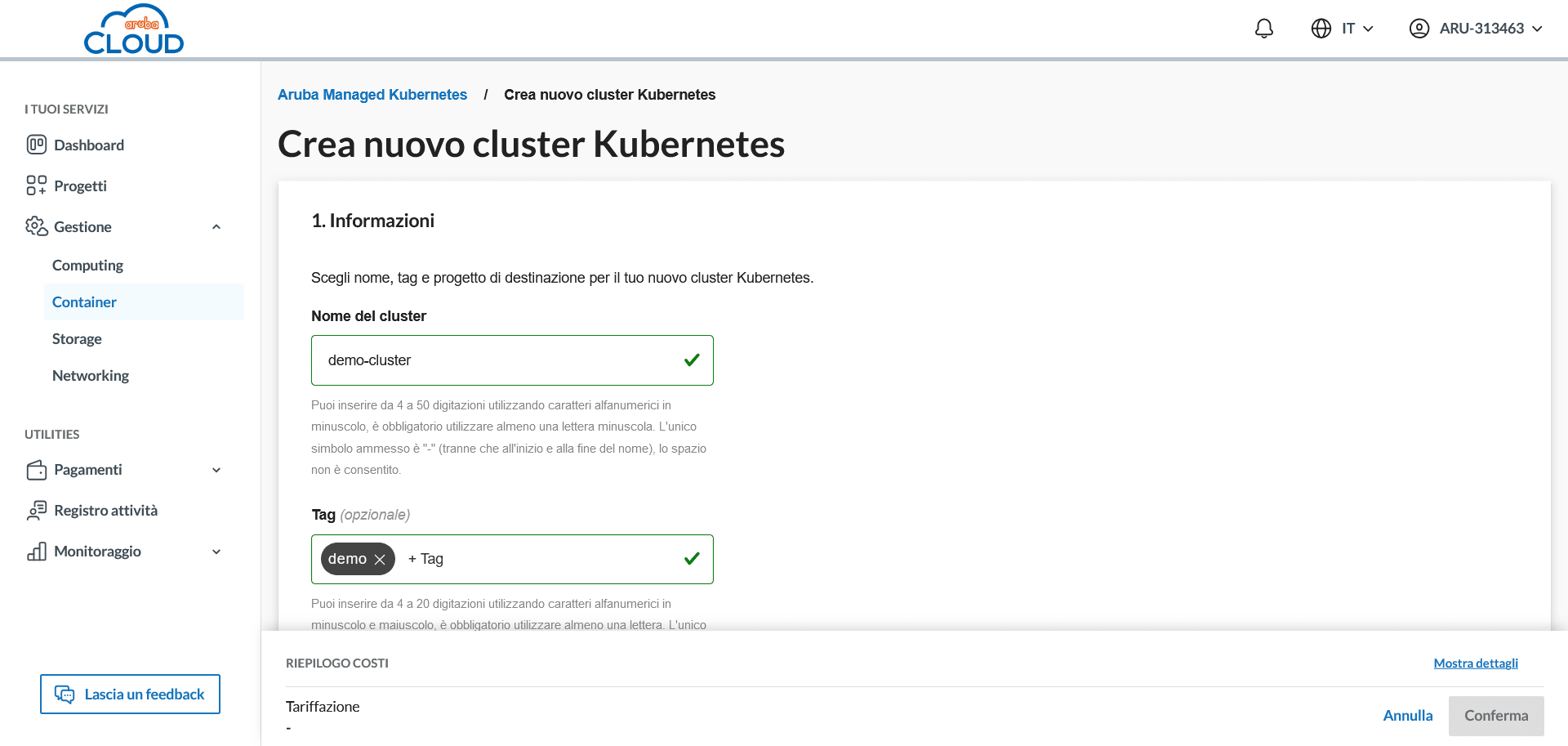Viewport: 1568px width, 746px height.
Task: Remove the demo tag chip
Action: pos(380,560)
